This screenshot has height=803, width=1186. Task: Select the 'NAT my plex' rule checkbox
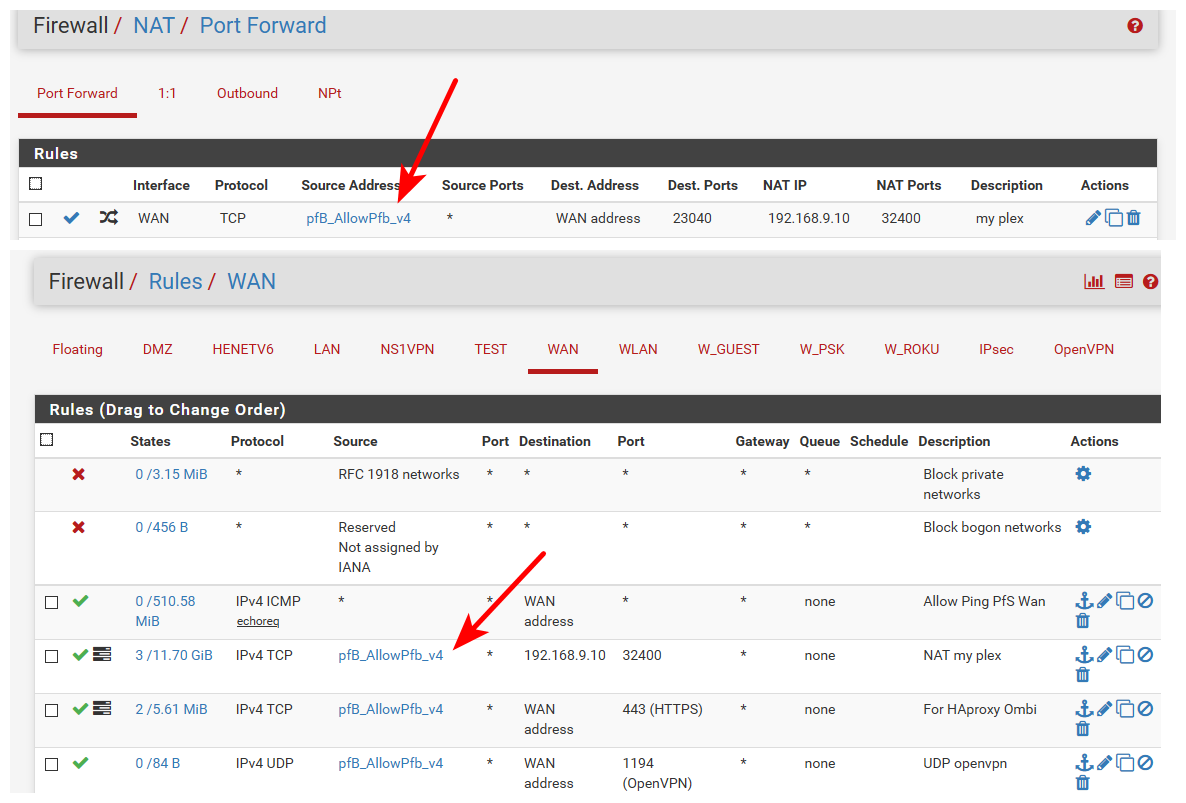(x=51, y=656)
